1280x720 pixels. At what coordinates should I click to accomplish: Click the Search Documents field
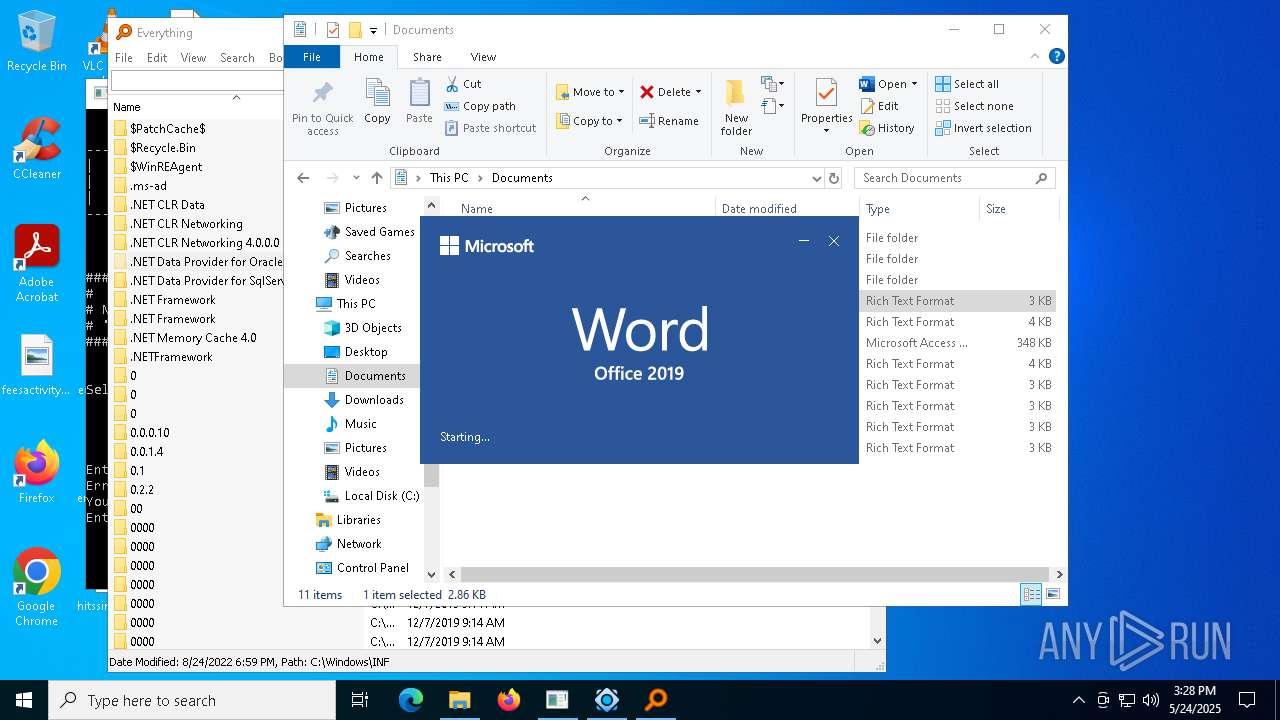(x=954, y=178)
